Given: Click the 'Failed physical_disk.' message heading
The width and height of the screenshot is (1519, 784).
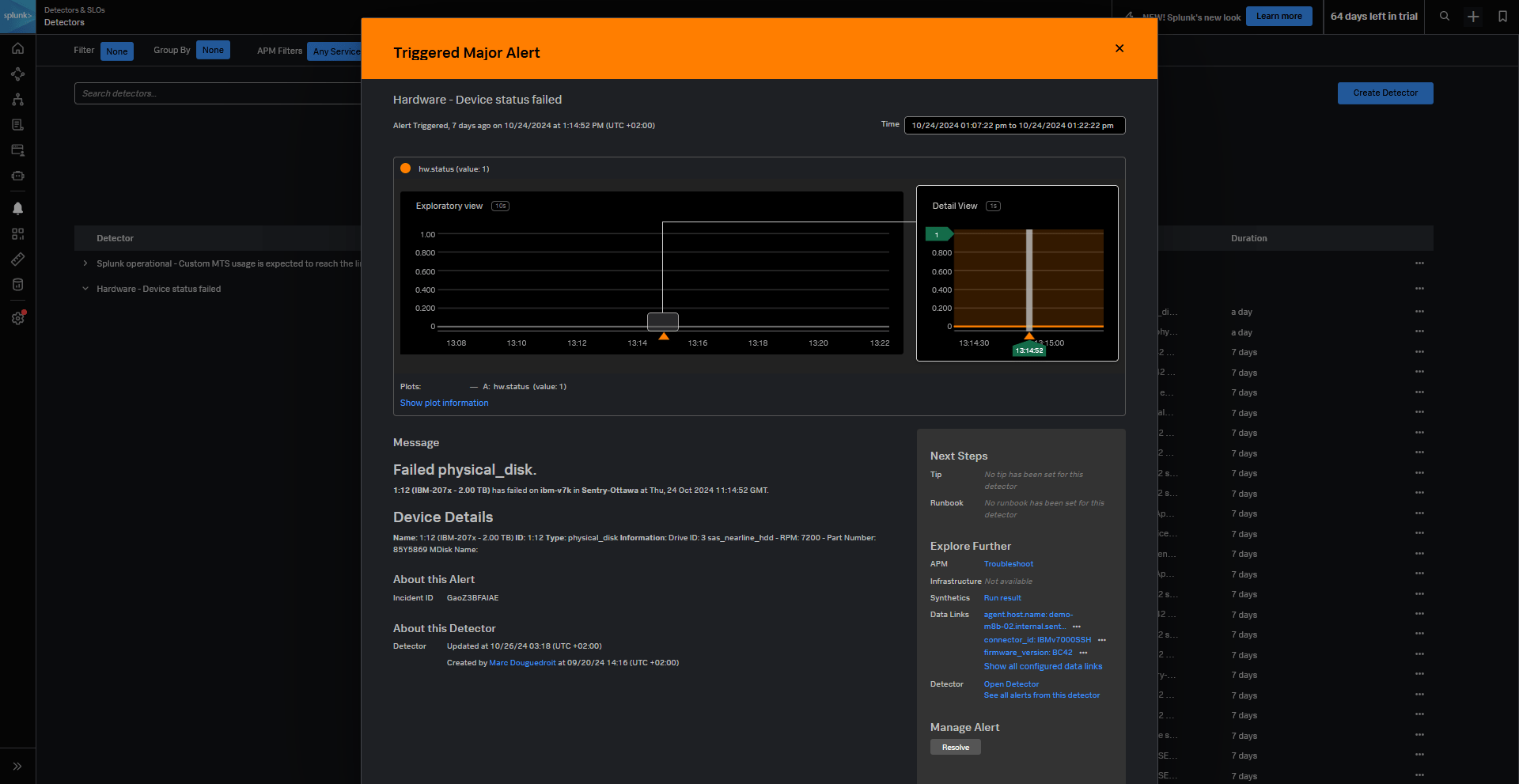Looking at the screenshot, I should point(464,470).
